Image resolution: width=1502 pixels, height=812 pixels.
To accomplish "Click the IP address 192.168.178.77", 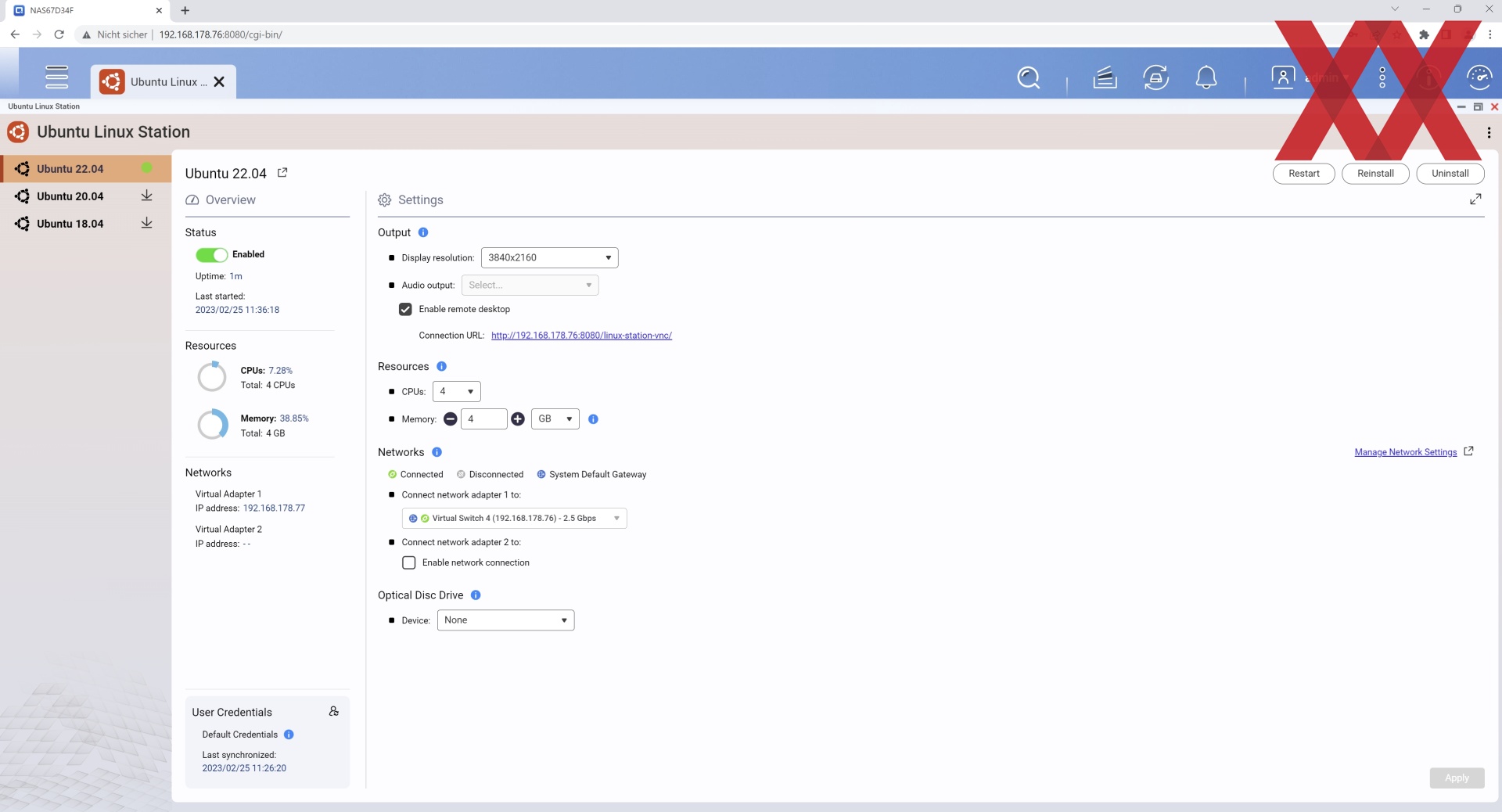I will [274, 508].
